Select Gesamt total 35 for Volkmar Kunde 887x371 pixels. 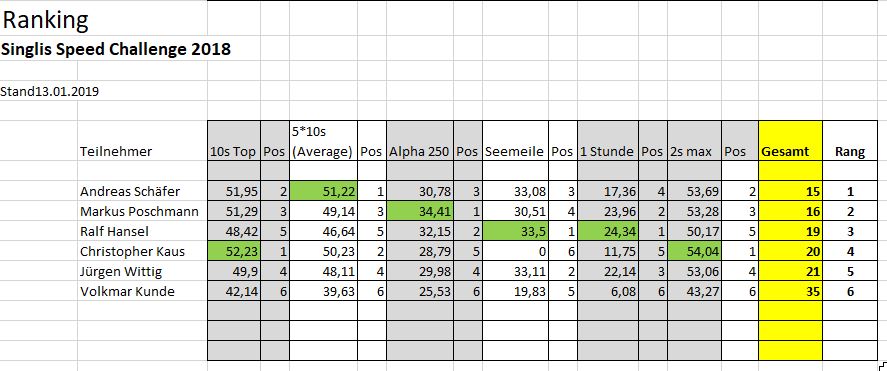pos(790,292)
